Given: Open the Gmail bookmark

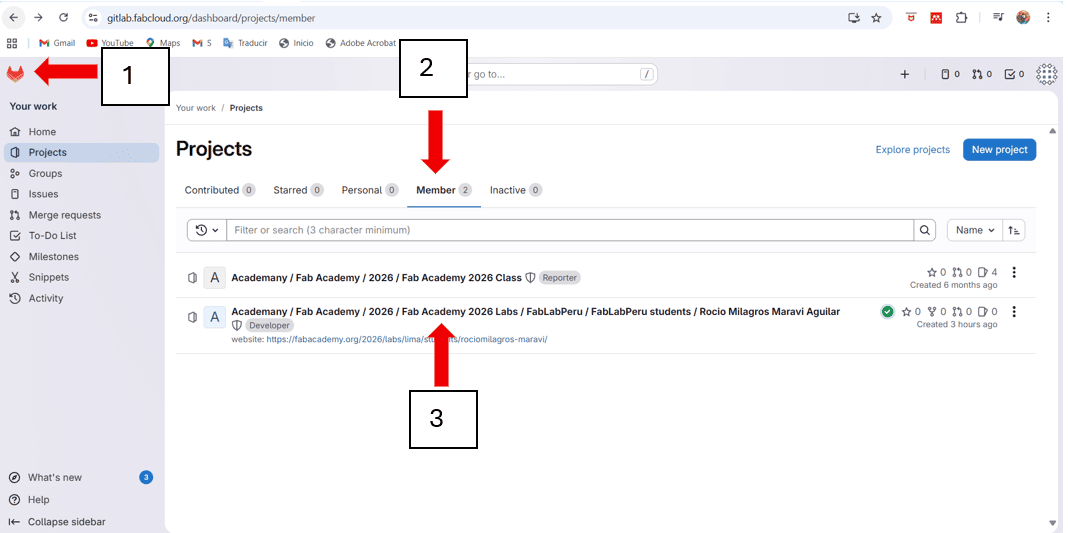Looking at the screenshot, I should point(57,43).
